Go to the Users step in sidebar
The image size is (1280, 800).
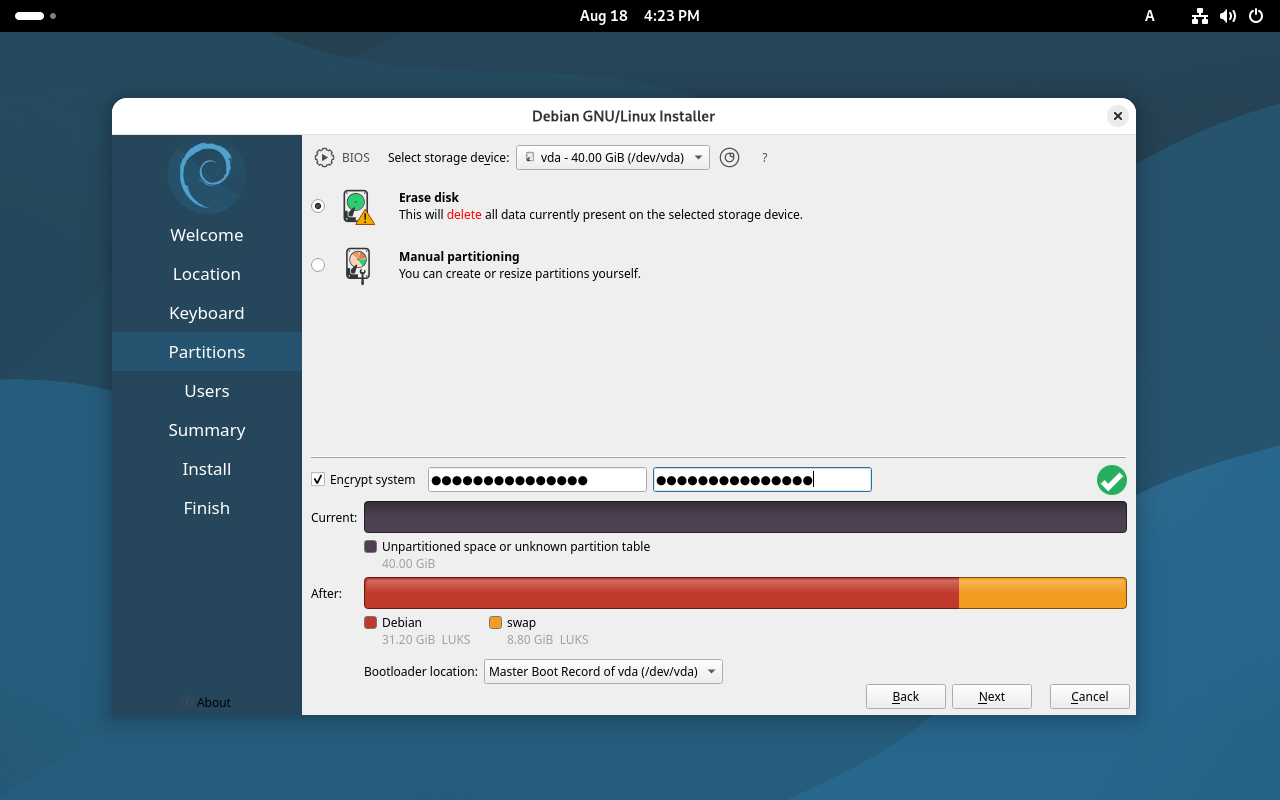coord(207,391)
